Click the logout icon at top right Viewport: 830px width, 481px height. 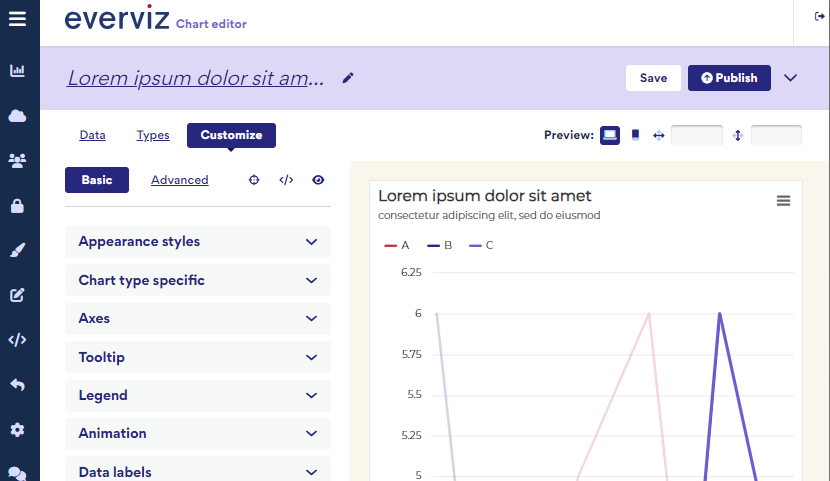[819, 16]
